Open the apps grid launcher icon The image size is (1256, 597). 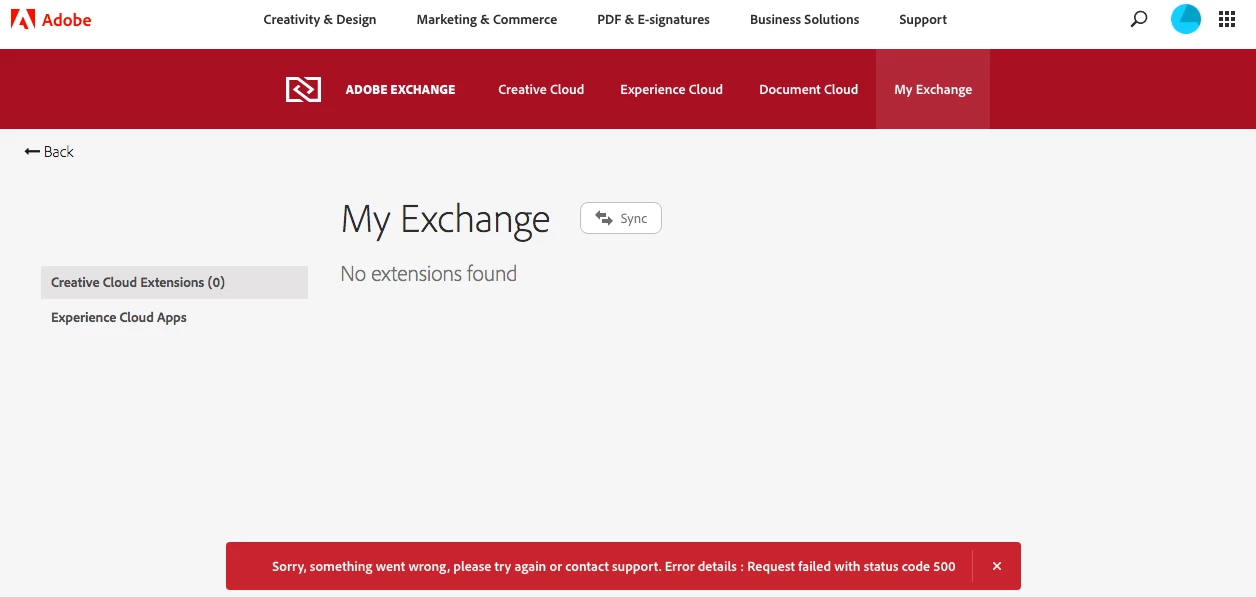pyautogui.click(x=1227, y=19)
